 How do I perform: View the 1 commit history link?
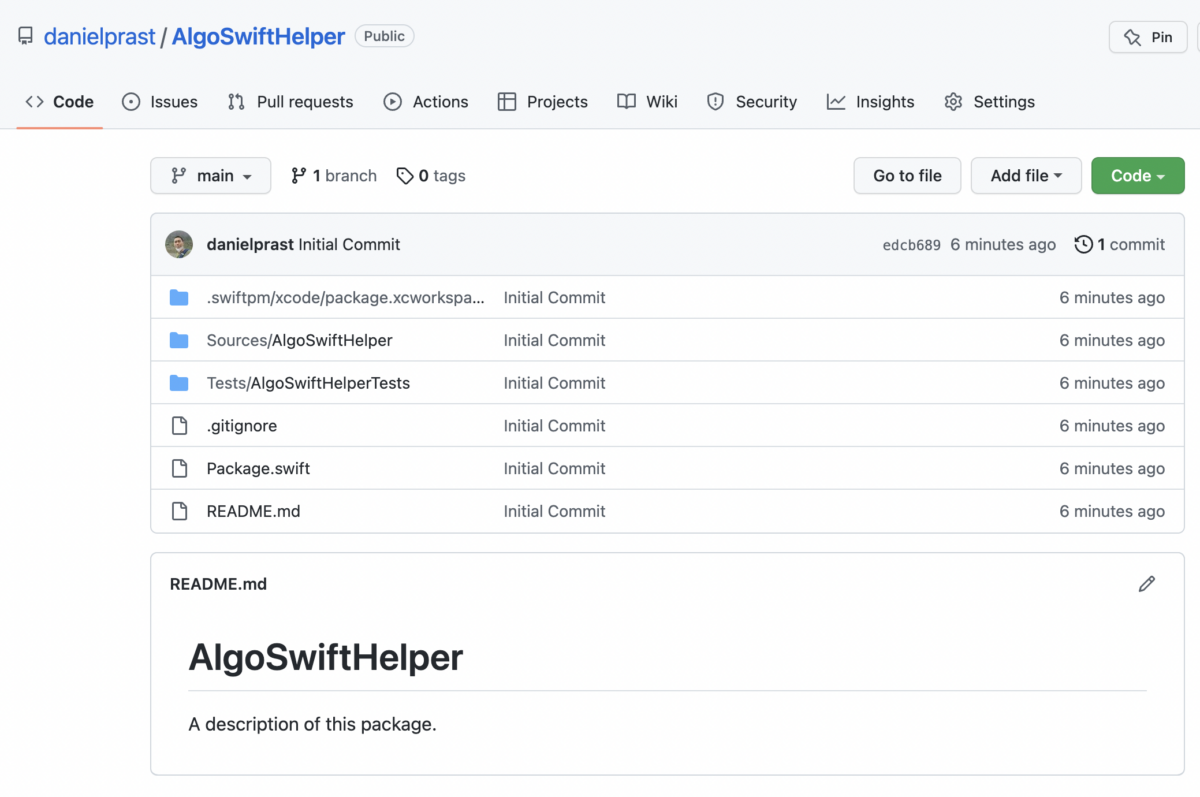click(x=1120, y=244)
